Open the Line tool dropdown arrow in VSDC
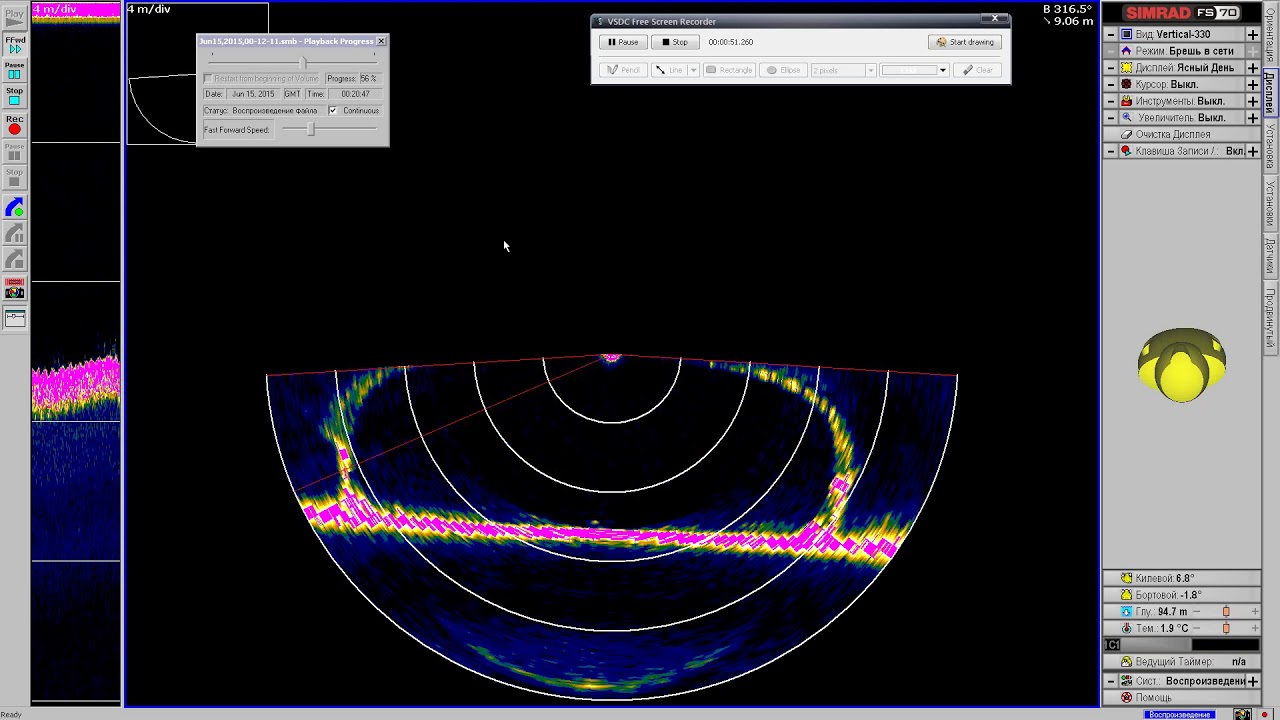The height and width of the screenshot is (720, 1280). 693,70
